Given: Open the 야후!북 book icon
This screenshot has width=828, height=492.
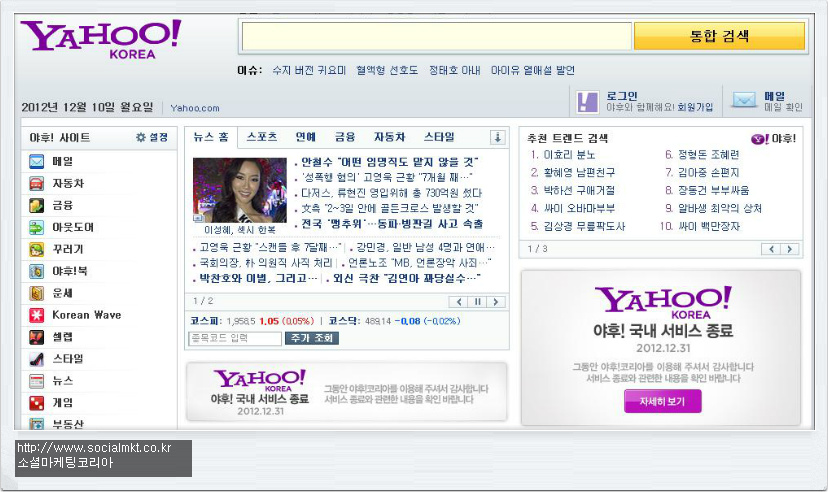Looking at the screenshot, I should (36, 271).
